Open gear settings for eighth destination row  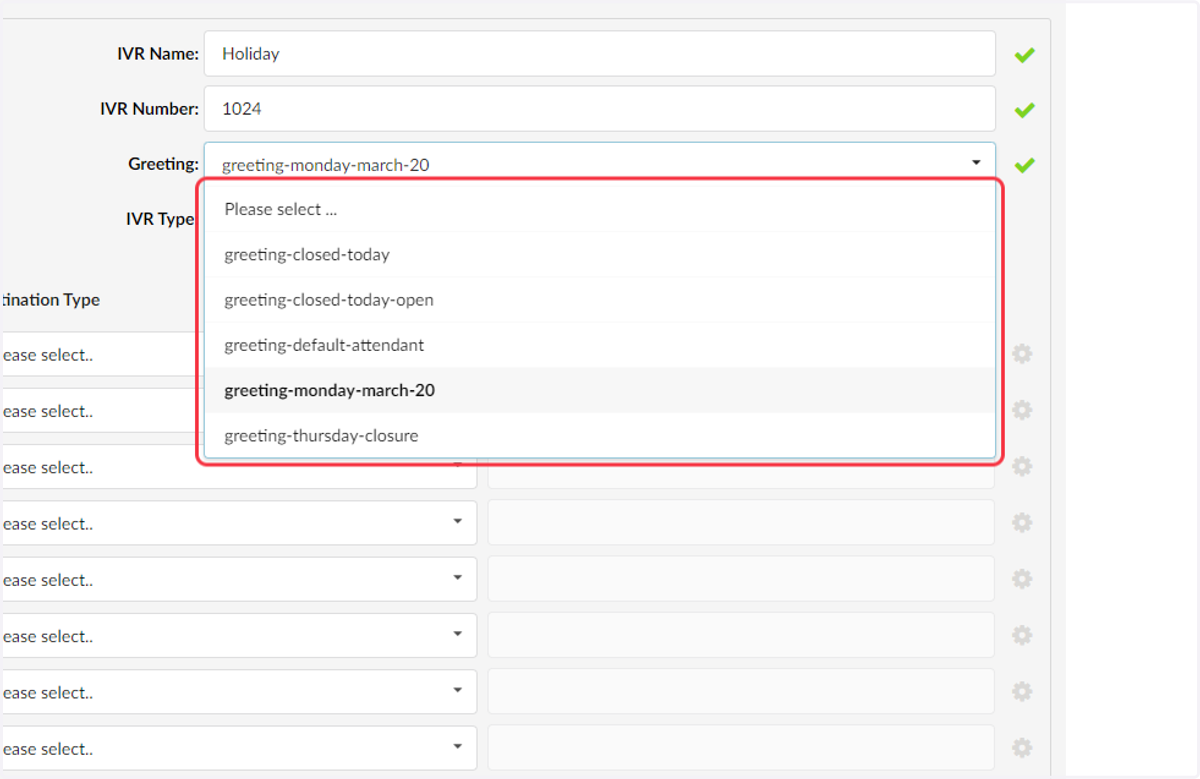[1022, 747]
